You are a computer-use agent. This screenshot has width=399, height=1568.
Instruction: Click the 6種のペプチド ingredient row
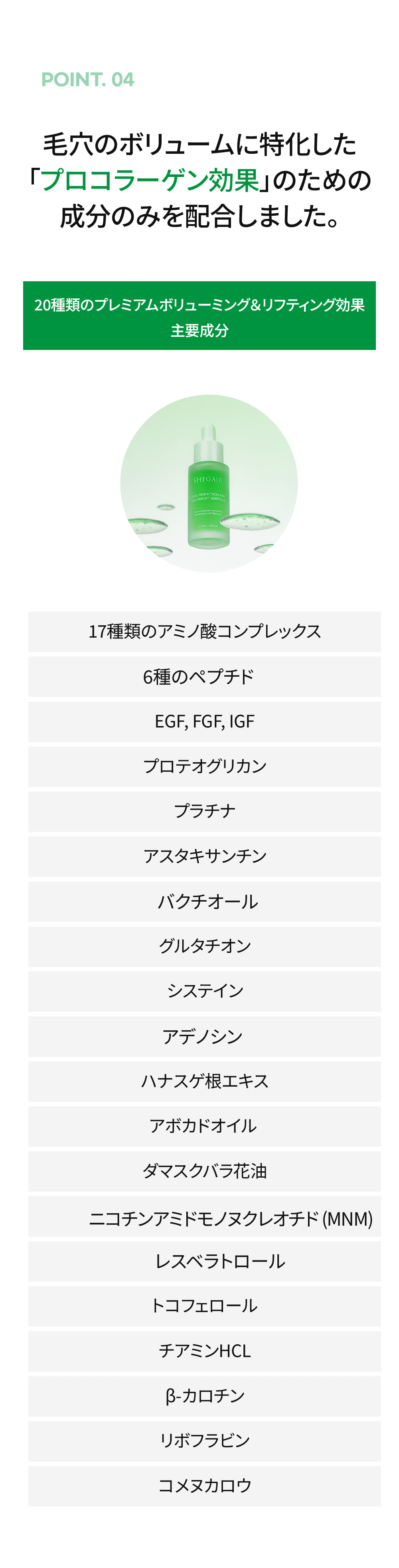[204, 677]
